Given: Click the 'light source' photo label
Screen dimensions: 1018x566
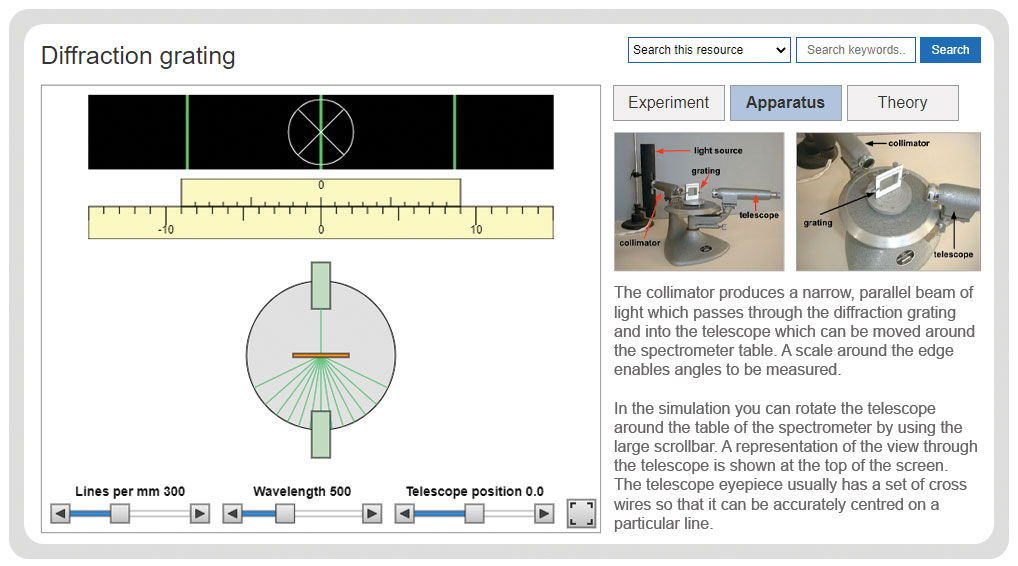Looking at the screenshot, I should (718, 151).
